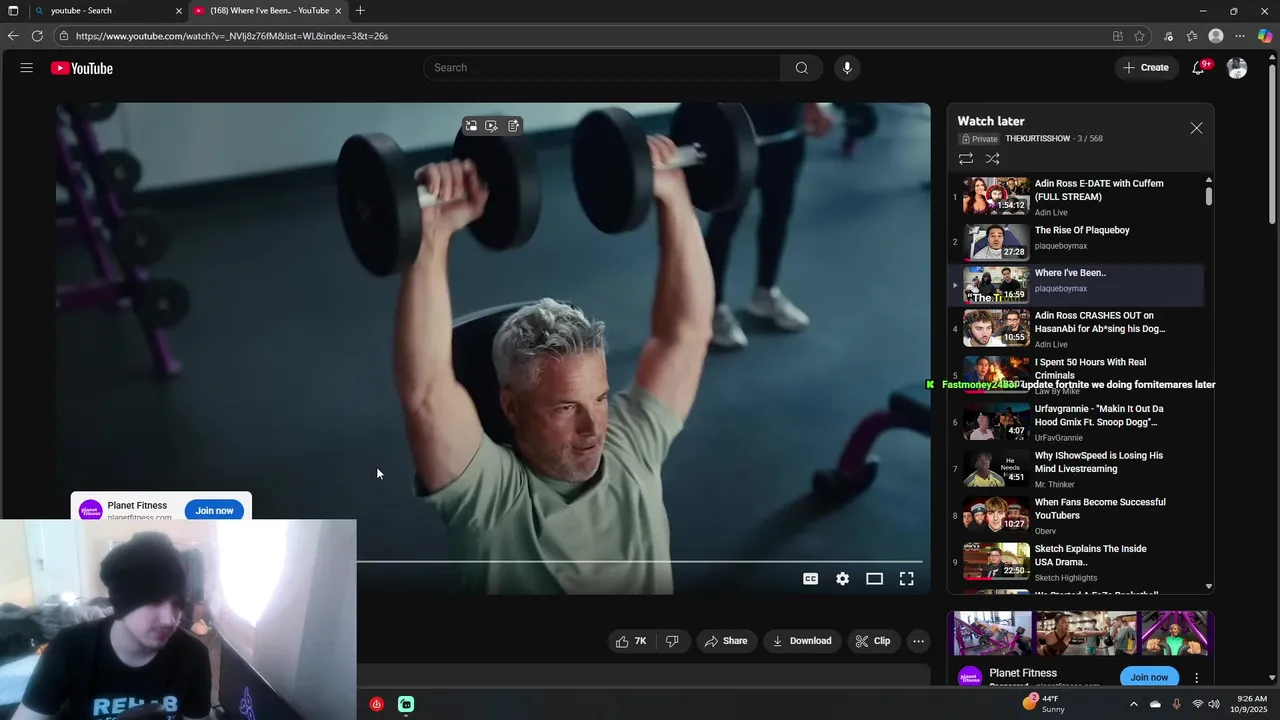This screenshot has width=1280, height=720.
Task: Click the middle overlay icon atop video
Action: click(x=491, y=126)
